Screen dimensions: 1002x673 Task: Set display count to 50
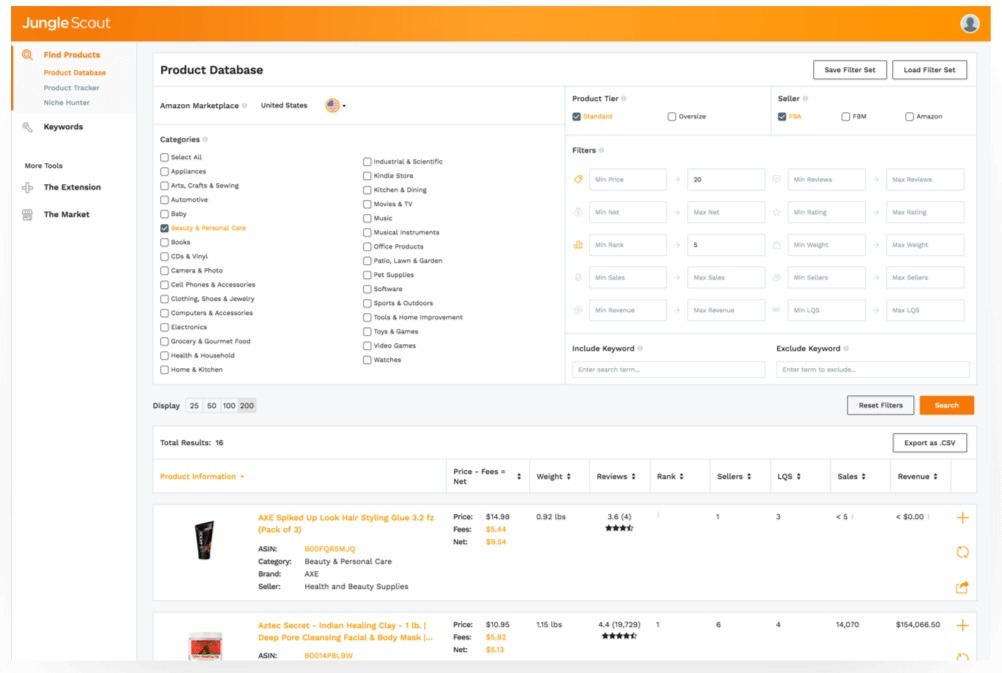(212, 406)
